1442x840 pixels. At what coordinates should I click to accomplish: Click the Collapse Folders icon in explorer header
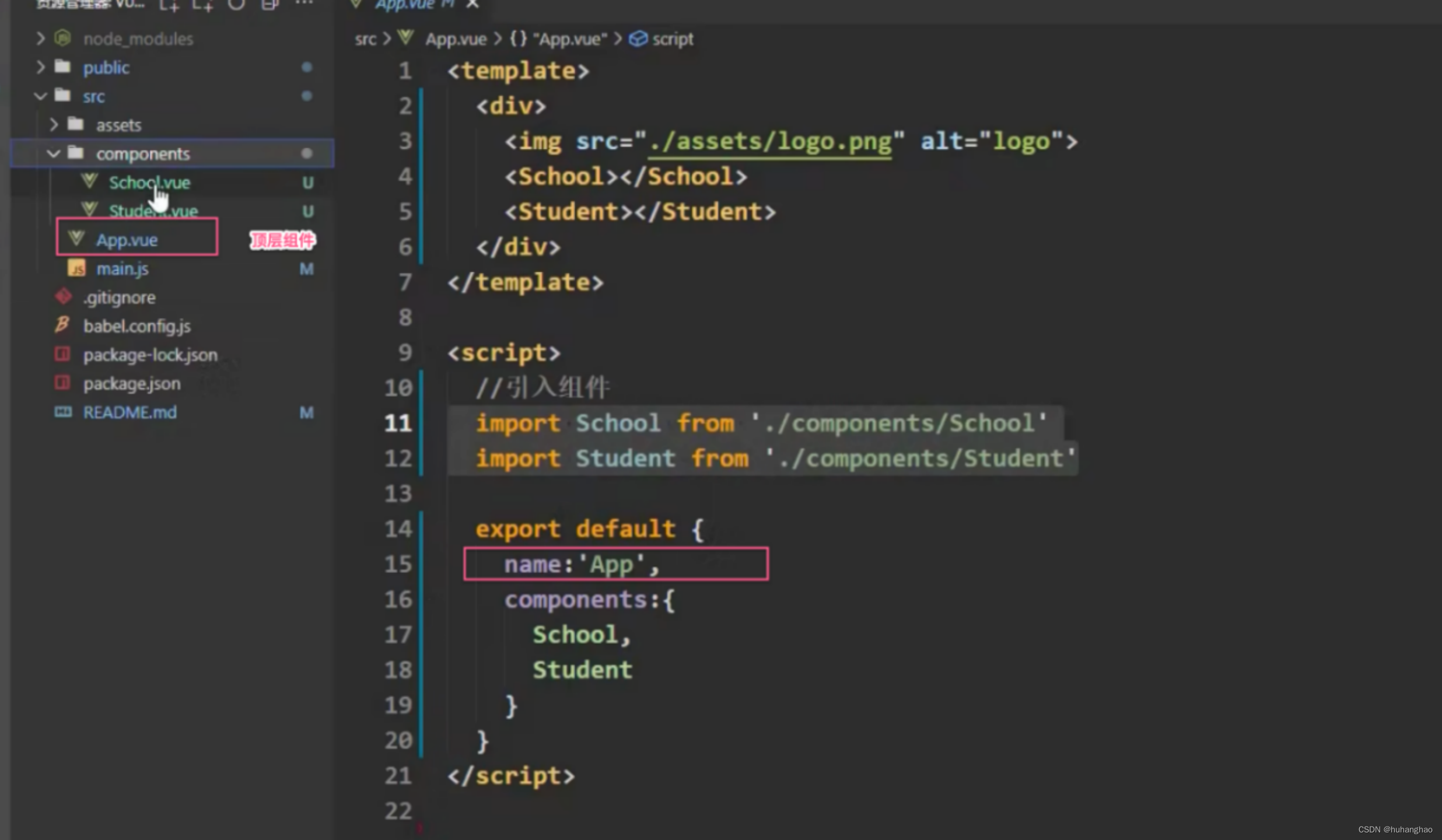[x=269, y=5]
